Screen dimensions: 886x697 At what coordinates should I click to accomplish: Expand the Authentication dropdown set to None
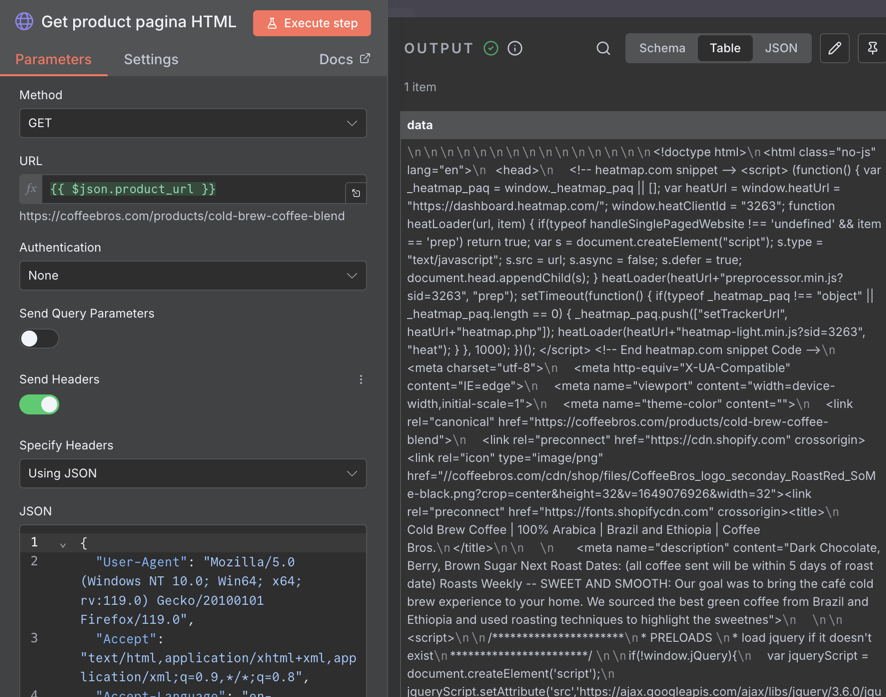193,276
